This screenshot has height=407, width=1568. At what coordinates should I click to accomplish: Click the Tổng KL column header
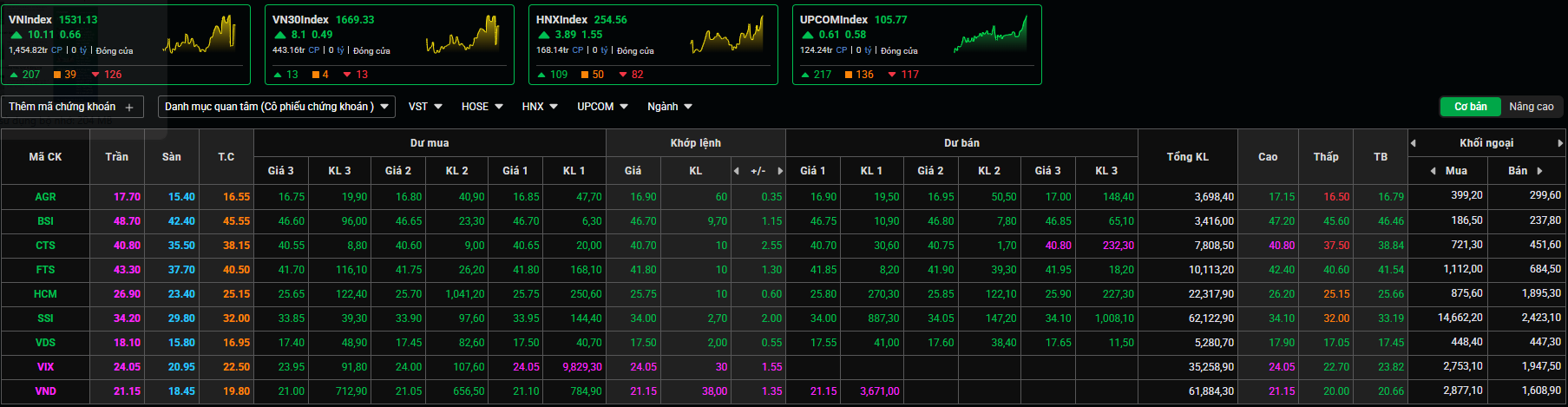pyautogui.click(x=1187, y=157)
